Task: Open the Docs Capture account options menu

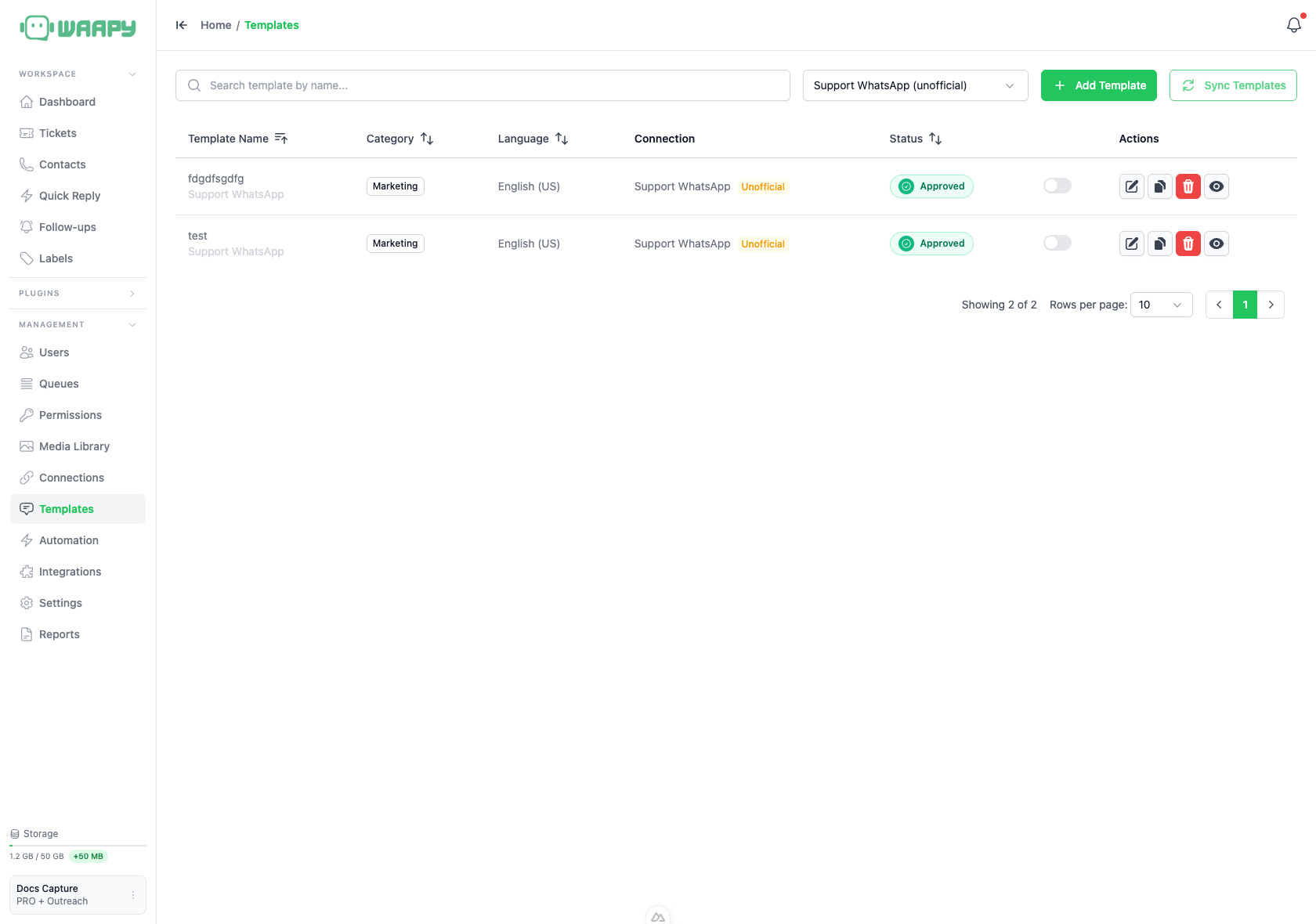Action: pos(133,895)
